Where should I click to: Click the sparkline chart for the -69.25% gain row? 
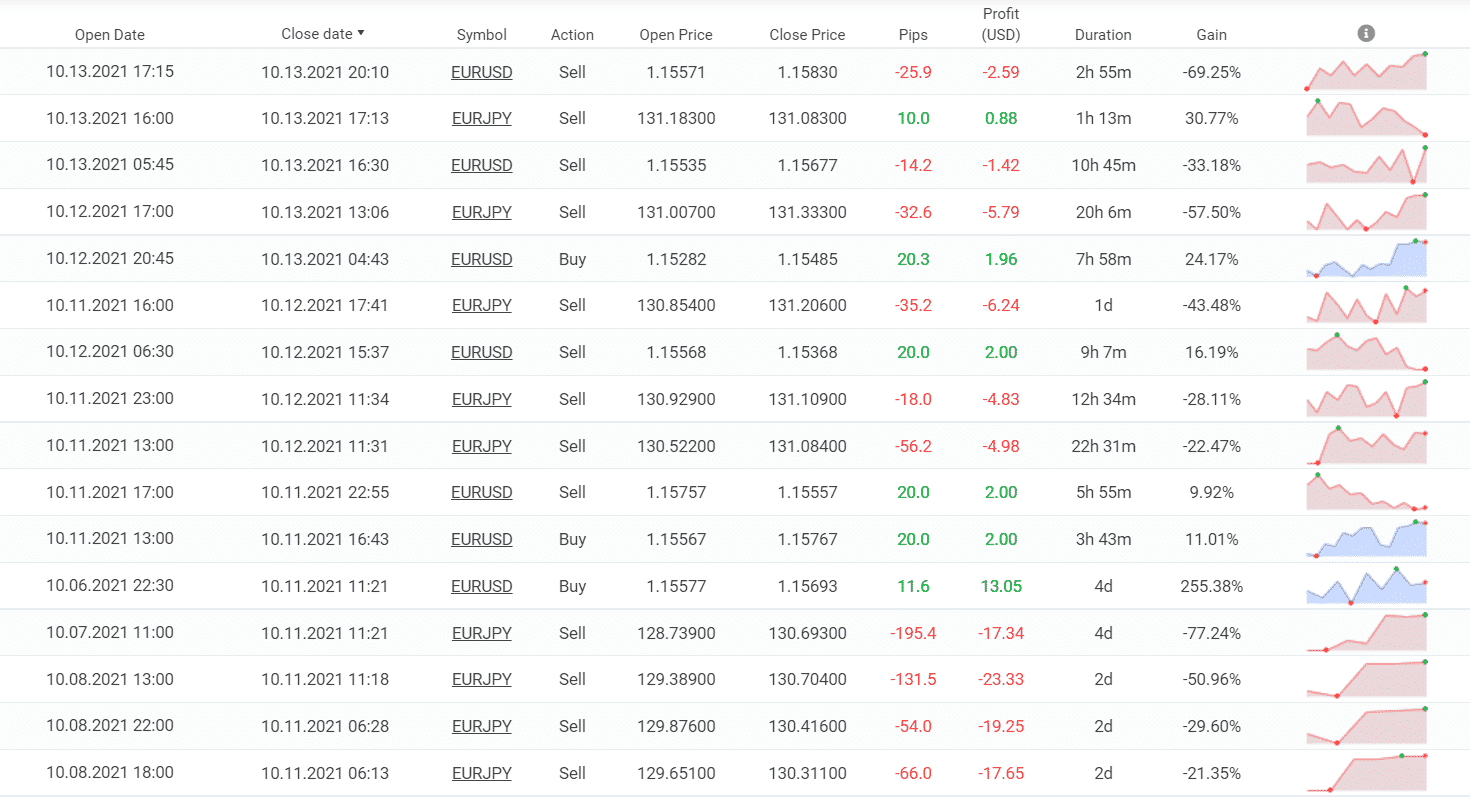click(x=1366, y=71)
